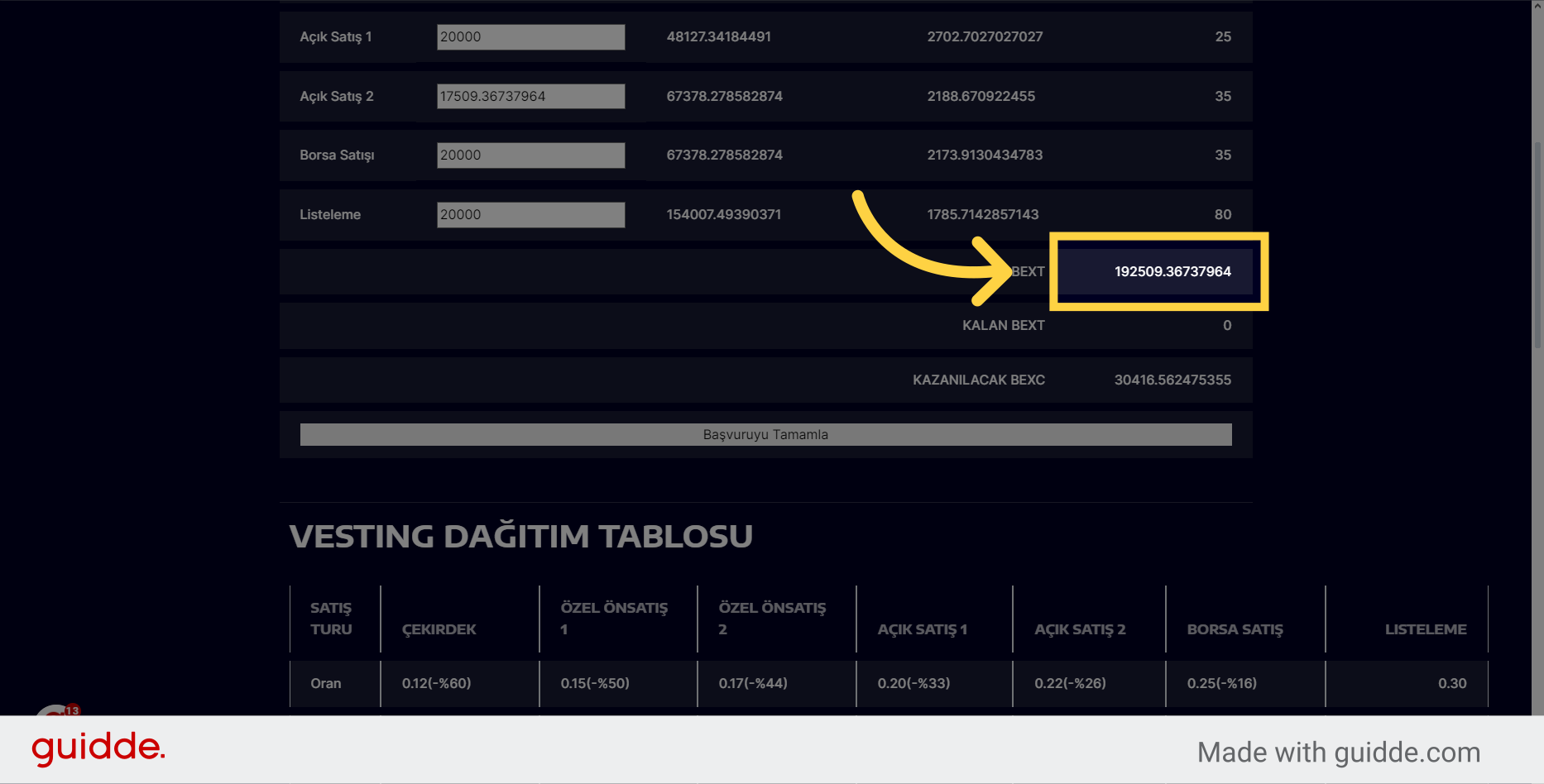This screenshot has width=1544, height=784.
Task: Click the KAZANILACAK BEXC value 30416.562475355
Action: pyautogui.click(x=1172, y=380)
